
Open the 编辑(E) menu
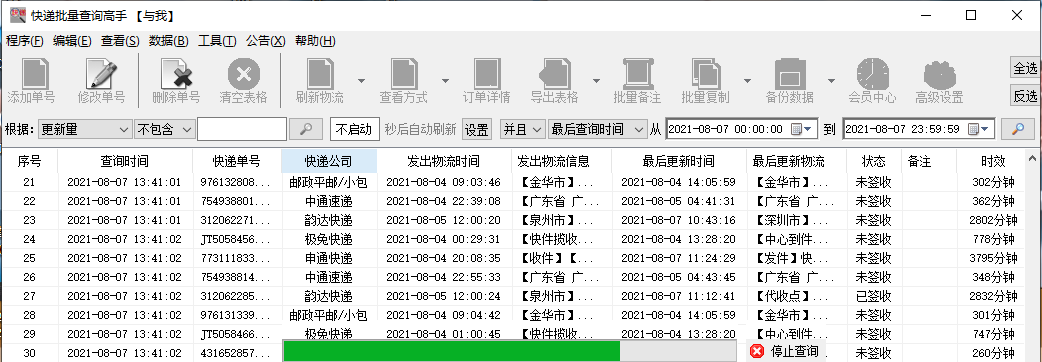(x=72, y=41)
